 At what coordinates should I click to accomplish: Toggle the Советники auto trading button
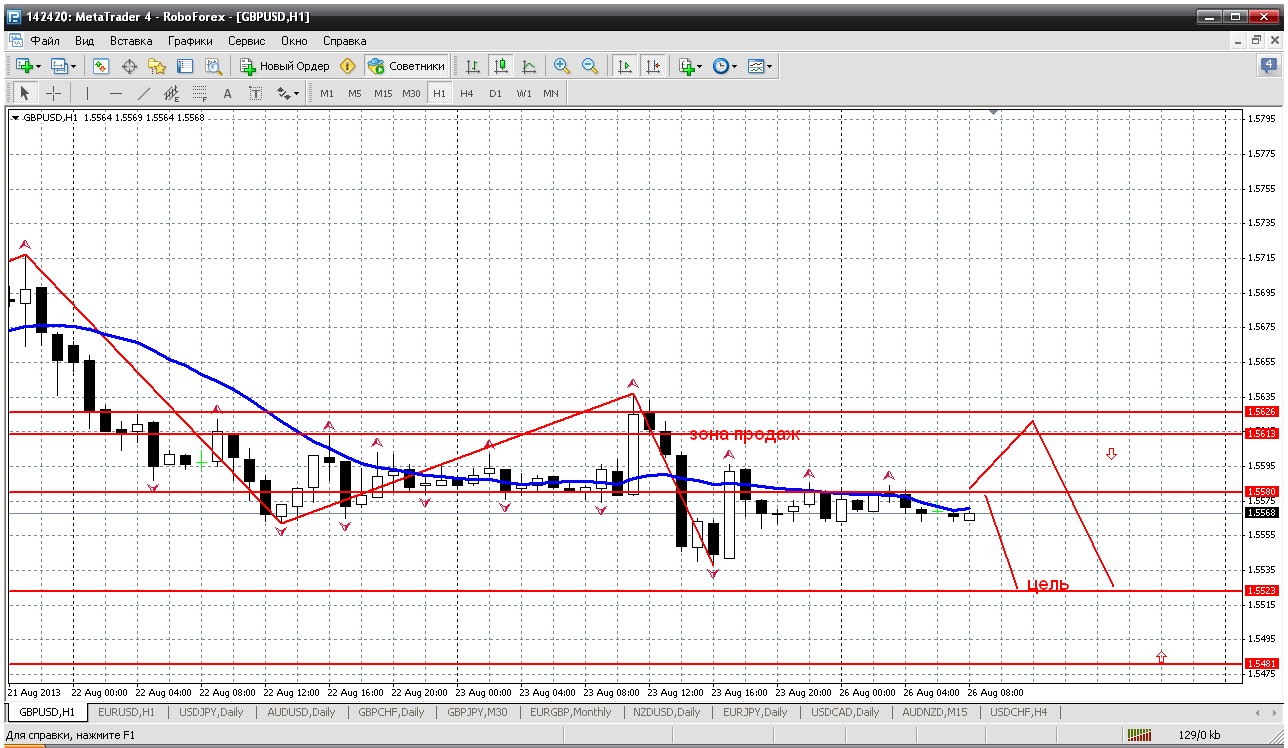coord(406,66)
